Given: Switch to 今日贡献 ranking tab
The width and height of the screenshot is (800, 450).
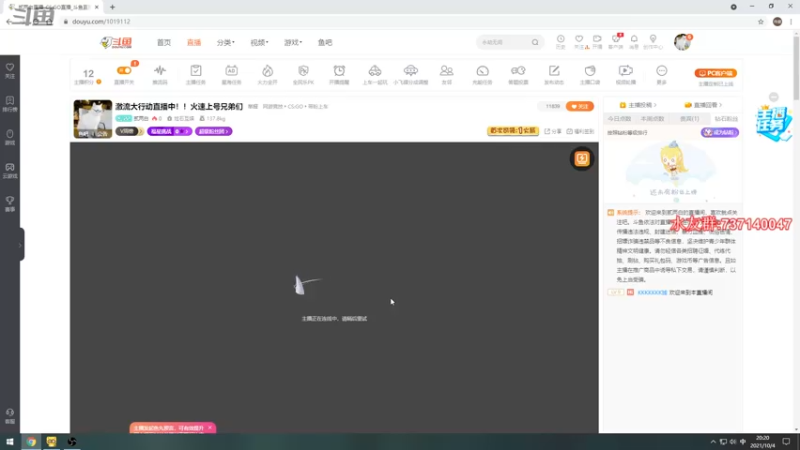Looking at the screenshot, I should pyautogui.click(x=619, y=118).
